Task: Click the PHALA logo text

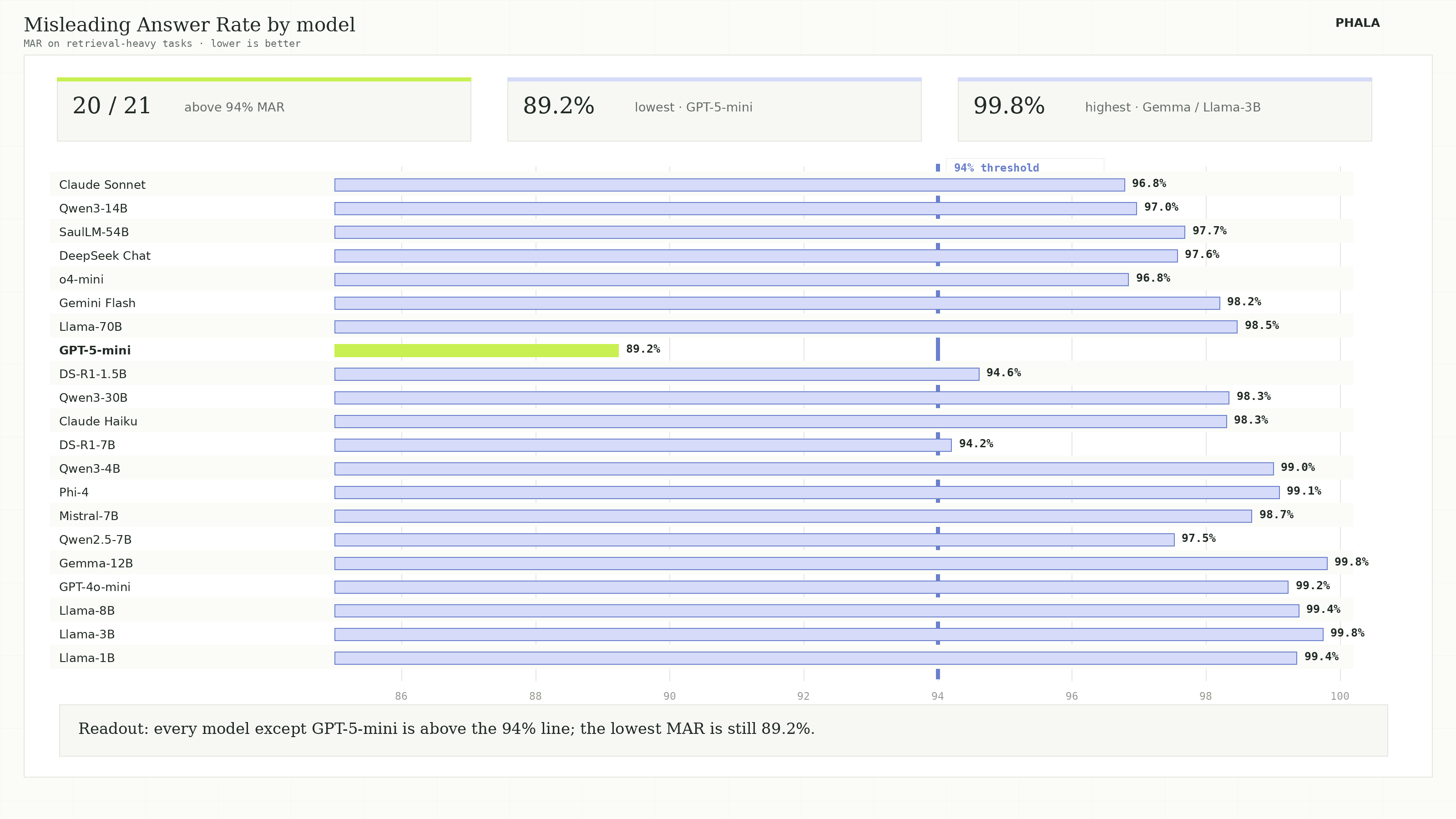Action: tap(1357, 23)
